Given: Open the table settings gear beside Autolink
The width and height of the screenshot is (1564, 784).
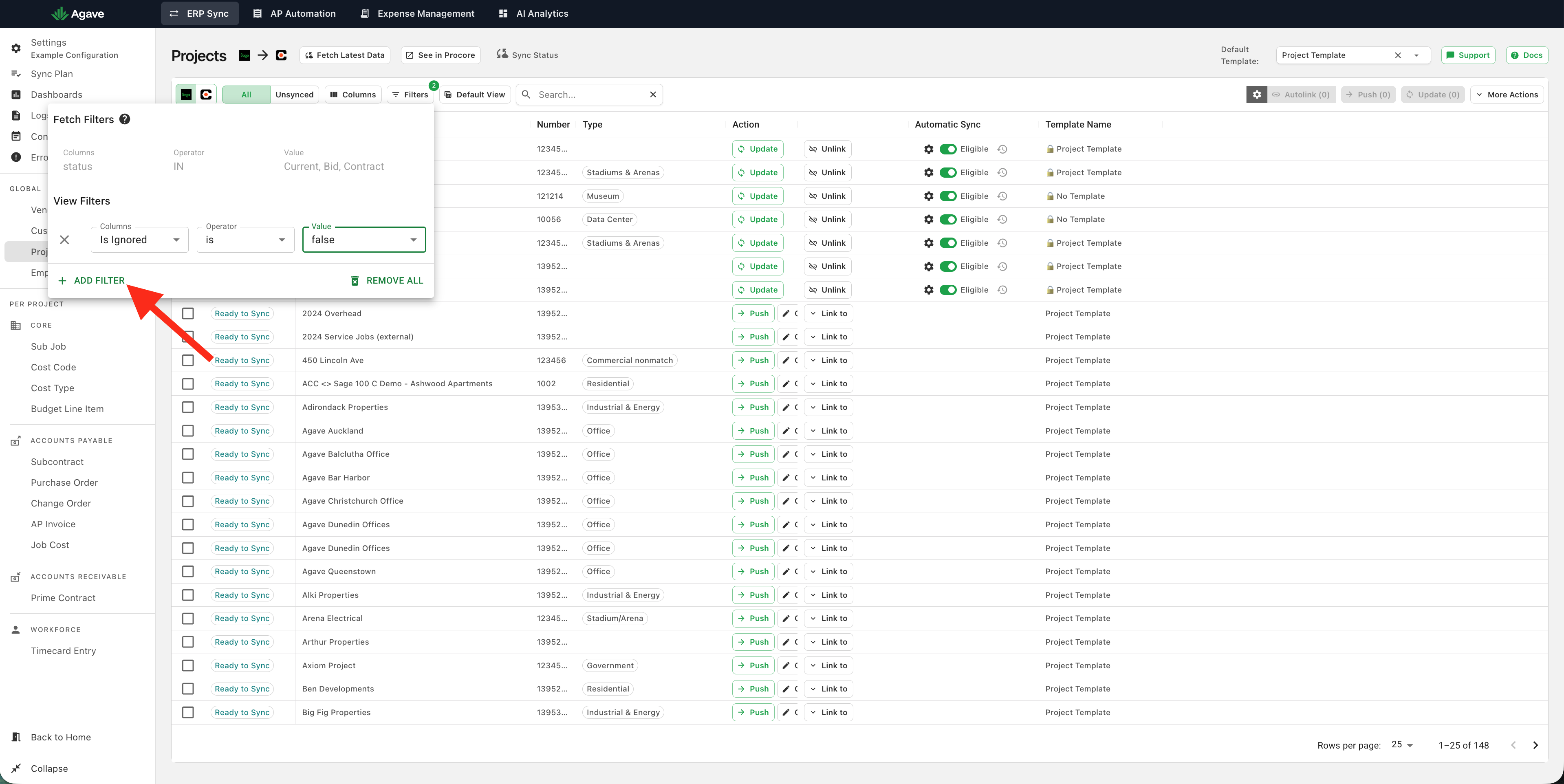Looking at the screenshot, I should click(1256, 95).
